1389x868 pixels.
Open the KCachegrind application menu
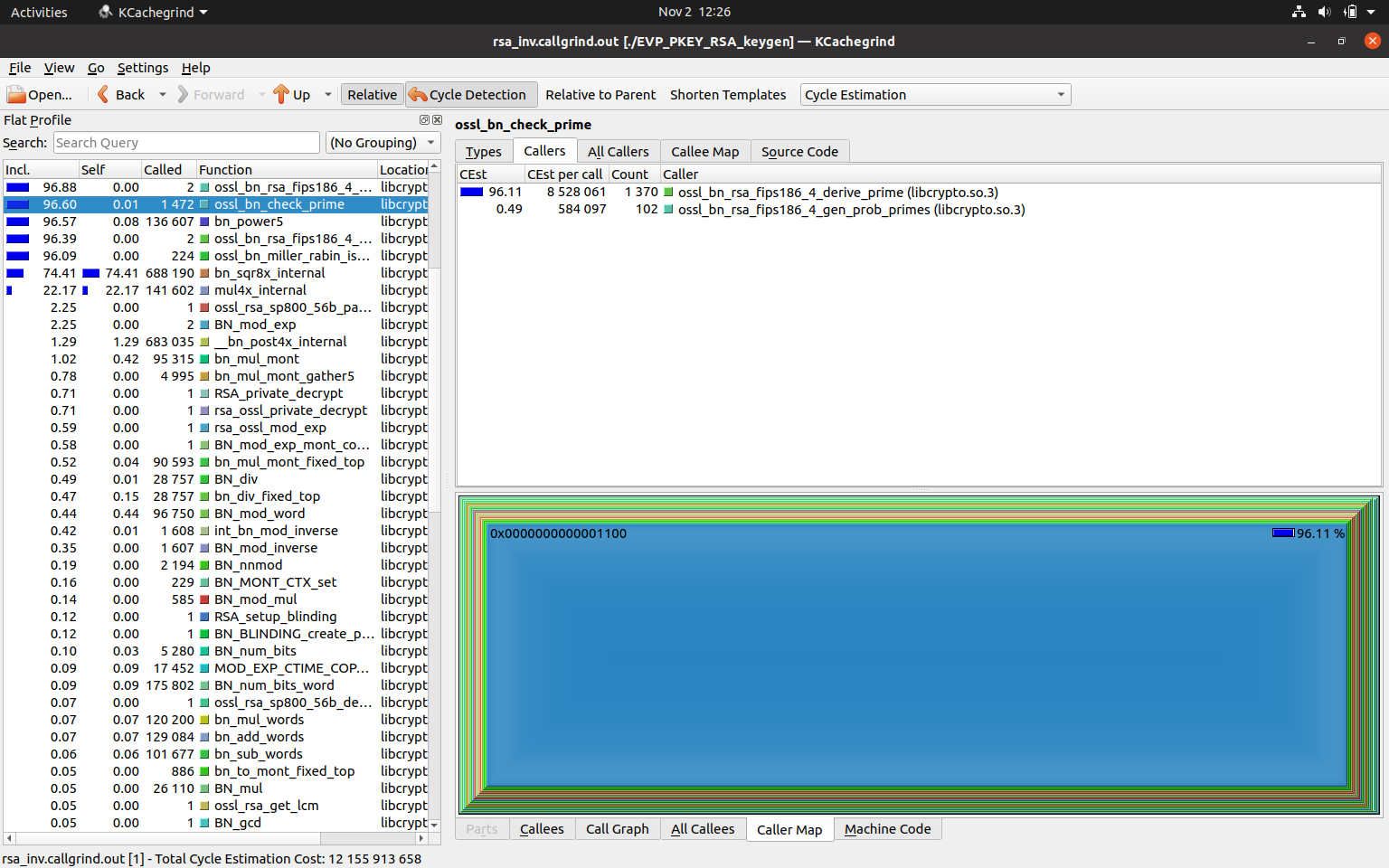(x=154, y=12)
